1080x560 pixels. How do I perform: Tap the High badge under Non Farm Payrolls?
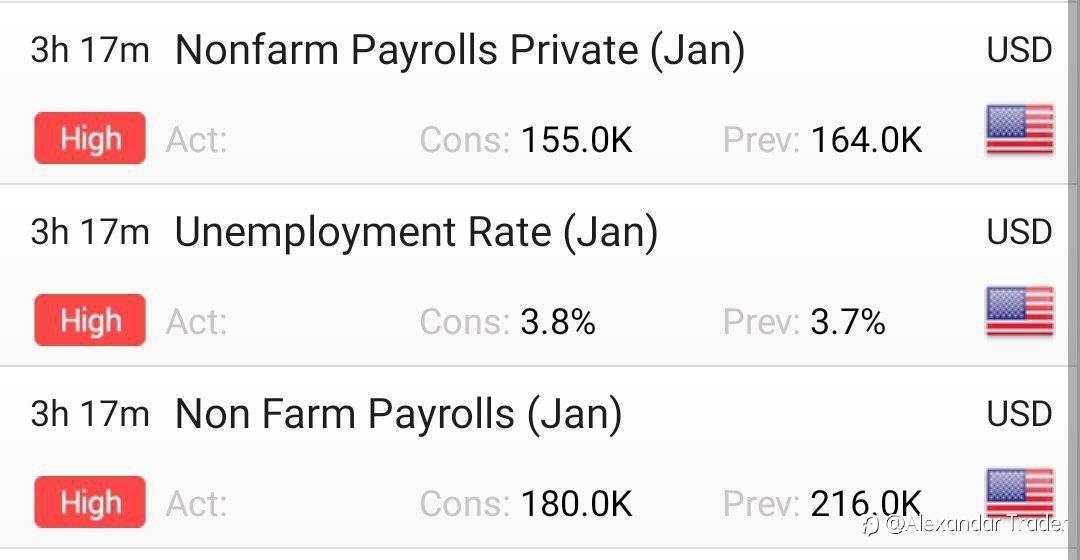pyautogui.click(x=90, y=502)
